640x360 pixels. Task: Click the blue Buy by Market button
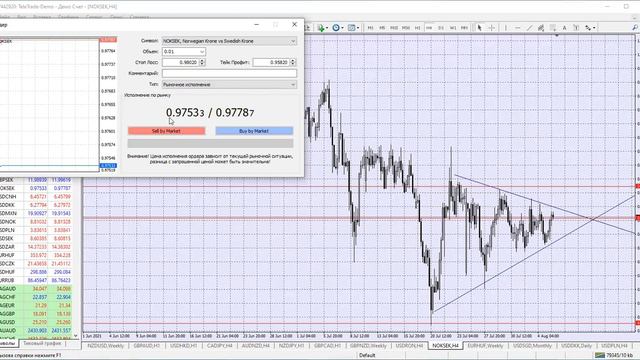(254, 131)
